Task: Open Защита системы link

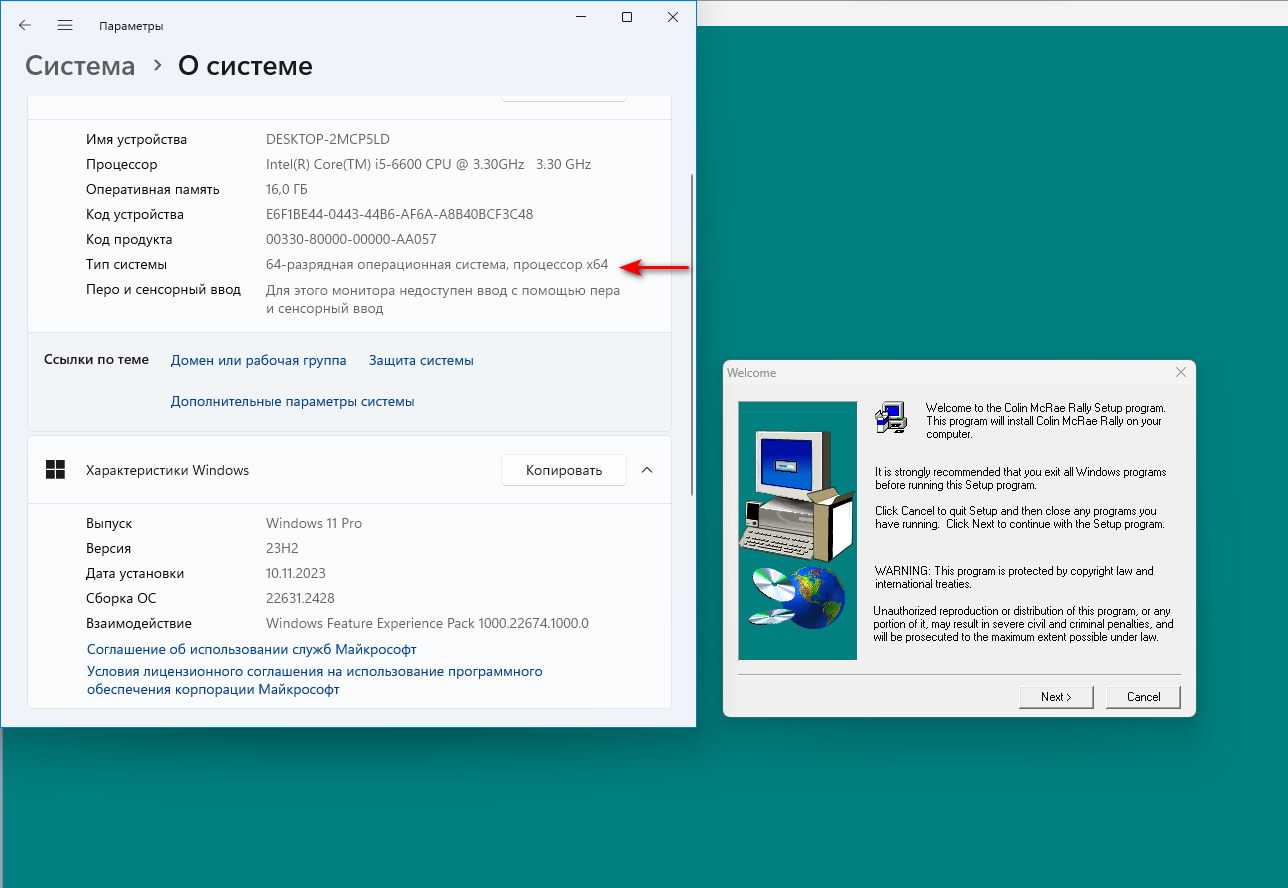Action: pos(421,360)
